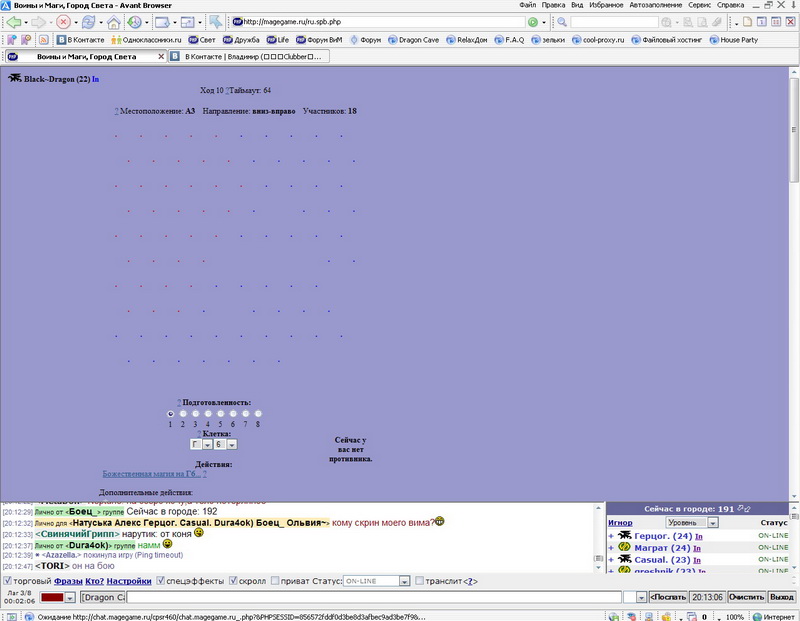
Task: Open the cool-proxy.ru bookmark
Action: 598,40
